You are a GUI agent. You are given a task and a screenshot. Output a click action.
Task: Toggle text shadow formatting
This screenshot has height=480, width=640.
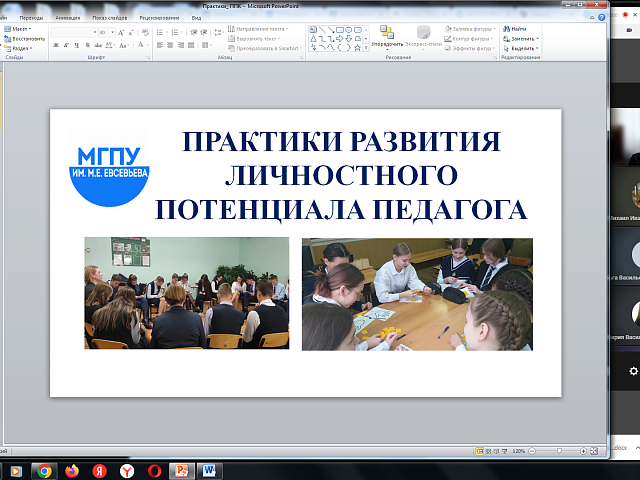(87, 45)
